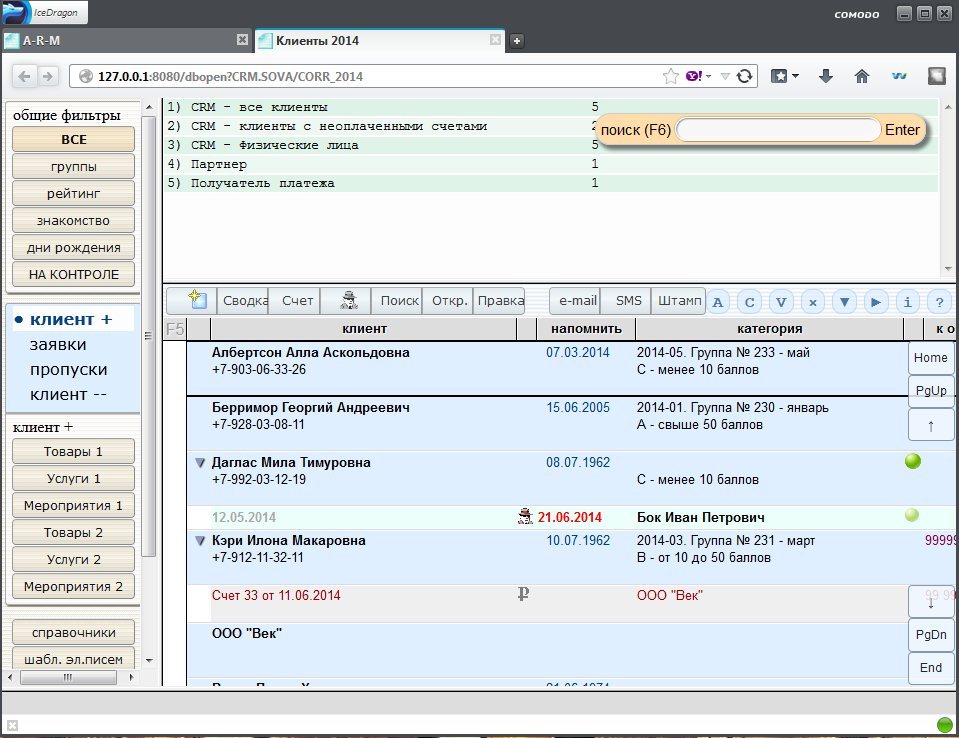Viewport: 959px width, 738px height.
Task: Collapse Кэри Илона Макаровна row triangle
Action: (x=199, y=541)
